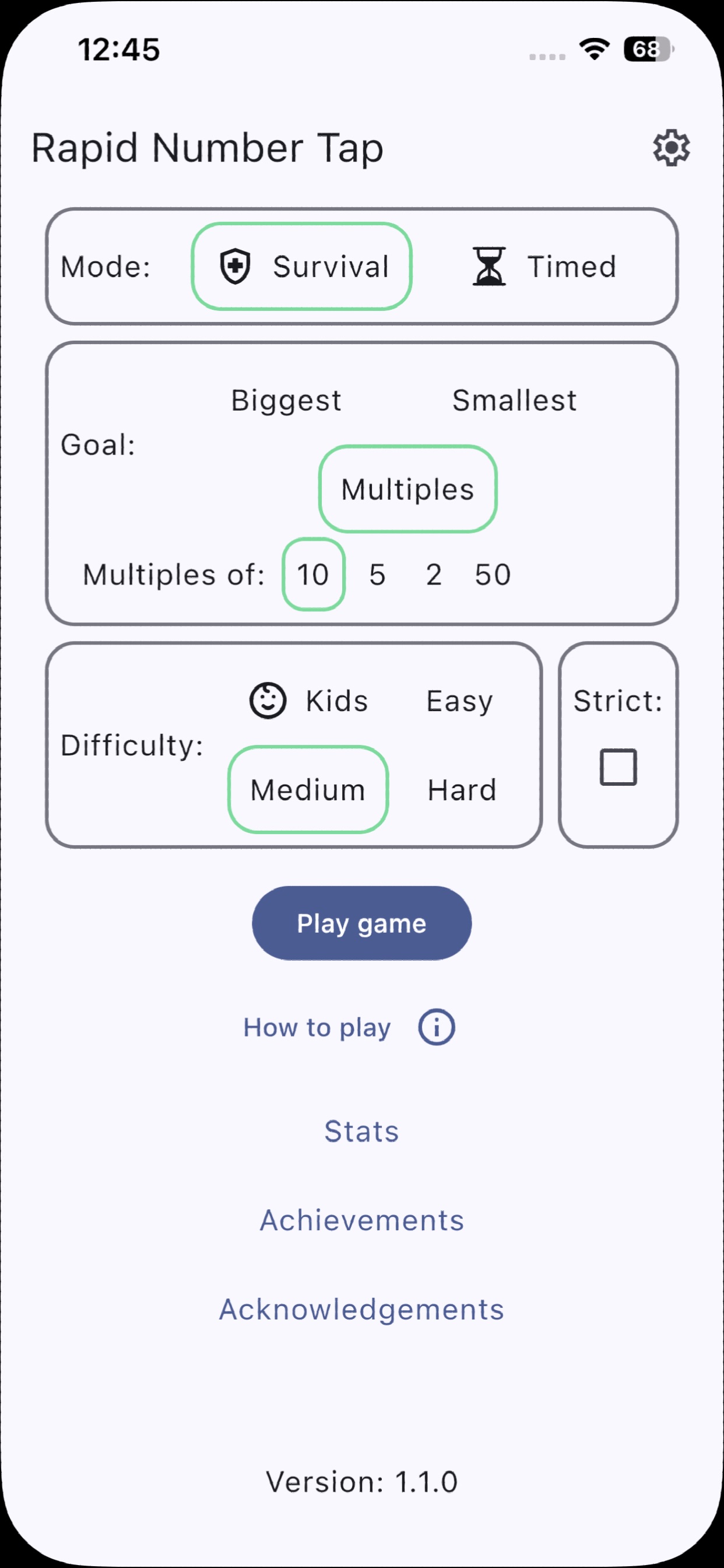Set multiples of 50
The height and width of the screenshot is (1568, 724).
[x=493, y=574]
